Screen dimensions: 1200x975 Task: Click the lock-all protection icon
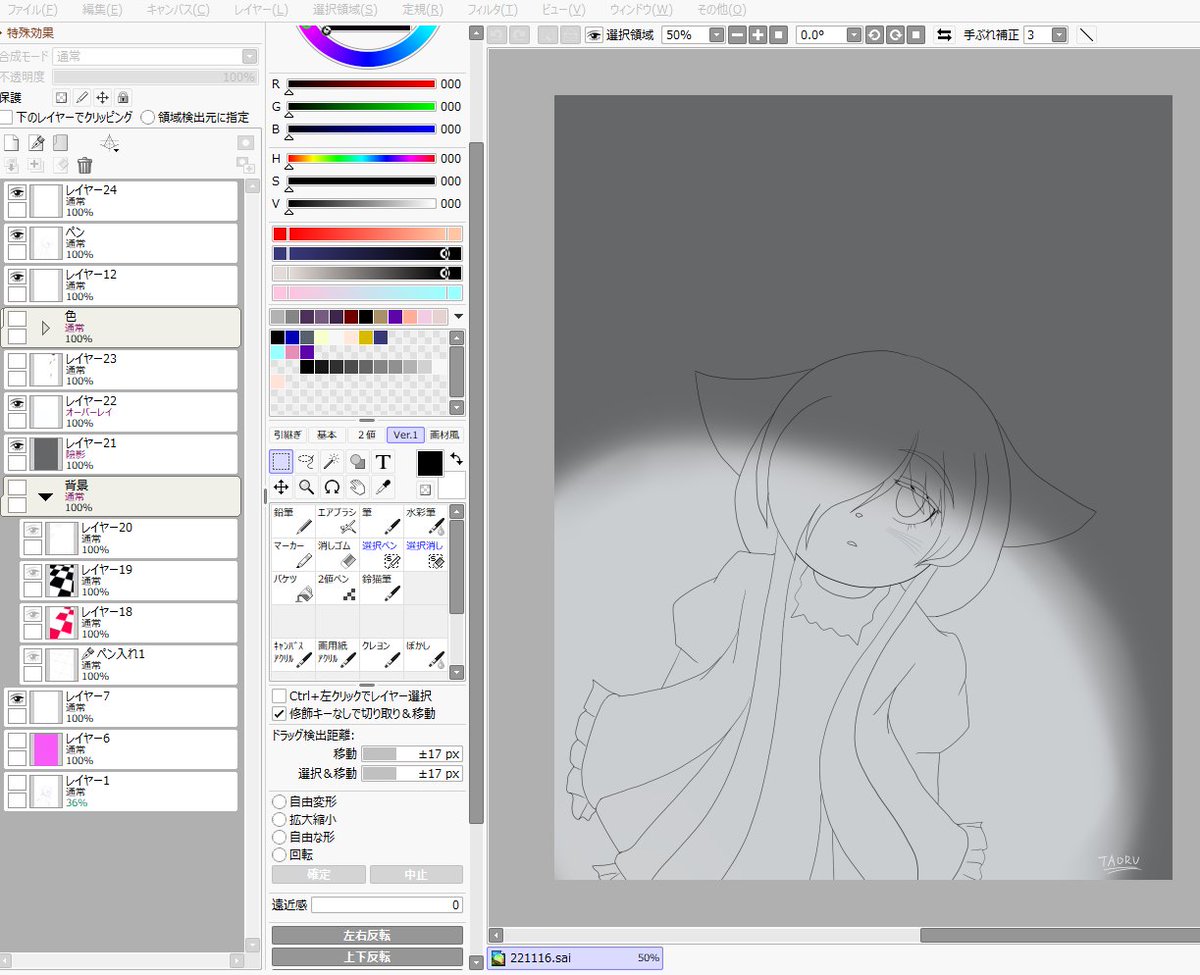tap(122, 98)
